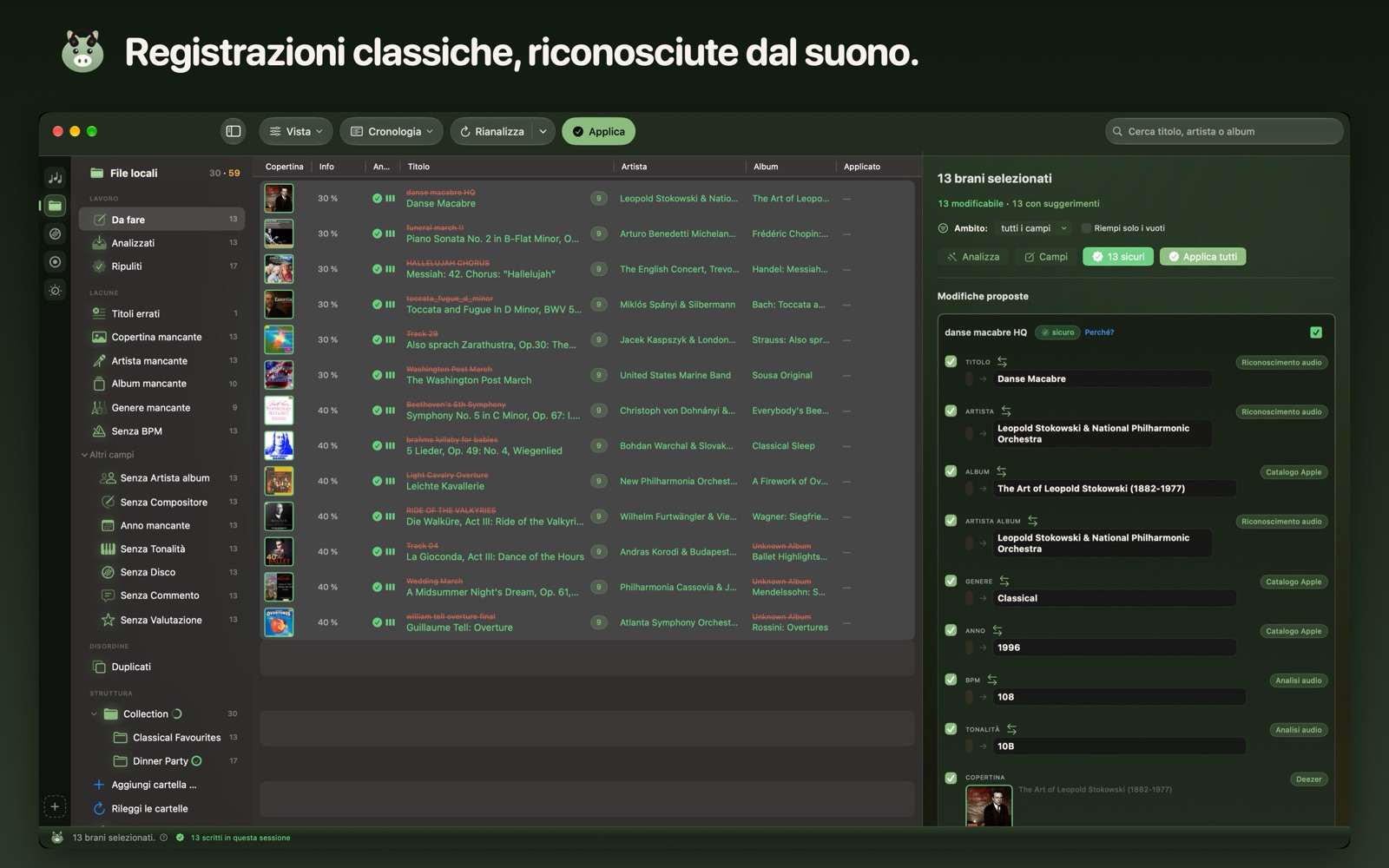Uncheck the ANNO field checkbox
The image size is (1389, 868).
coord(951,630)
